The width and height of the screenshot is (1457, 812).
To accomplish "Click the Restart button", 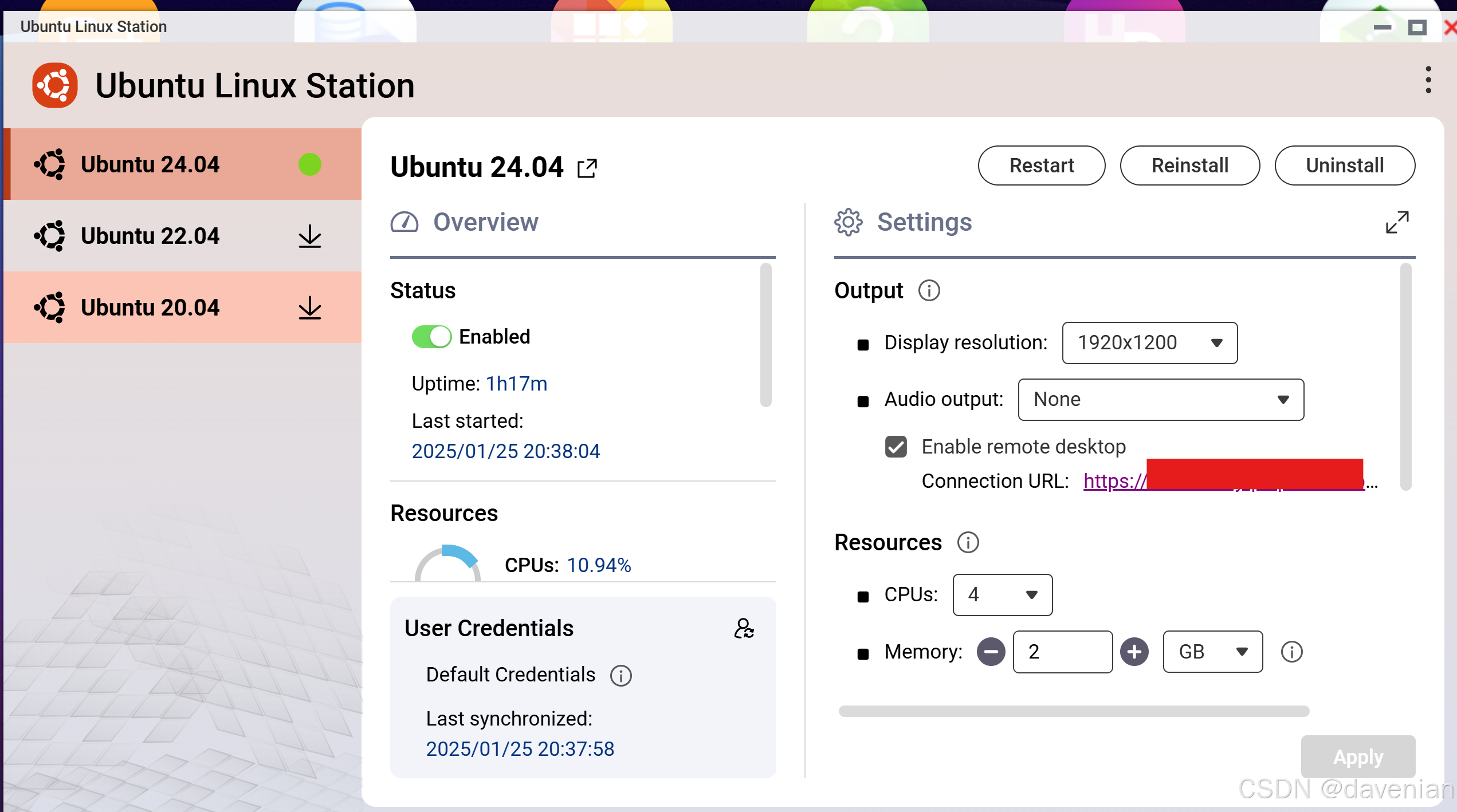I will 1041,166.
